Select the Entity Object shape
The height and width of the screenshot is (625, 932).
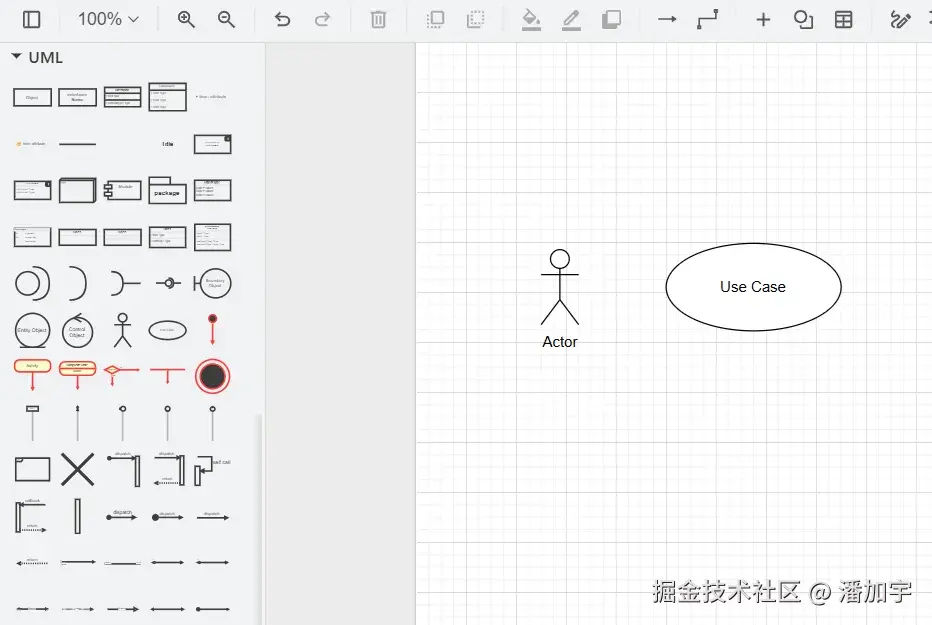(x=32, y=330)
